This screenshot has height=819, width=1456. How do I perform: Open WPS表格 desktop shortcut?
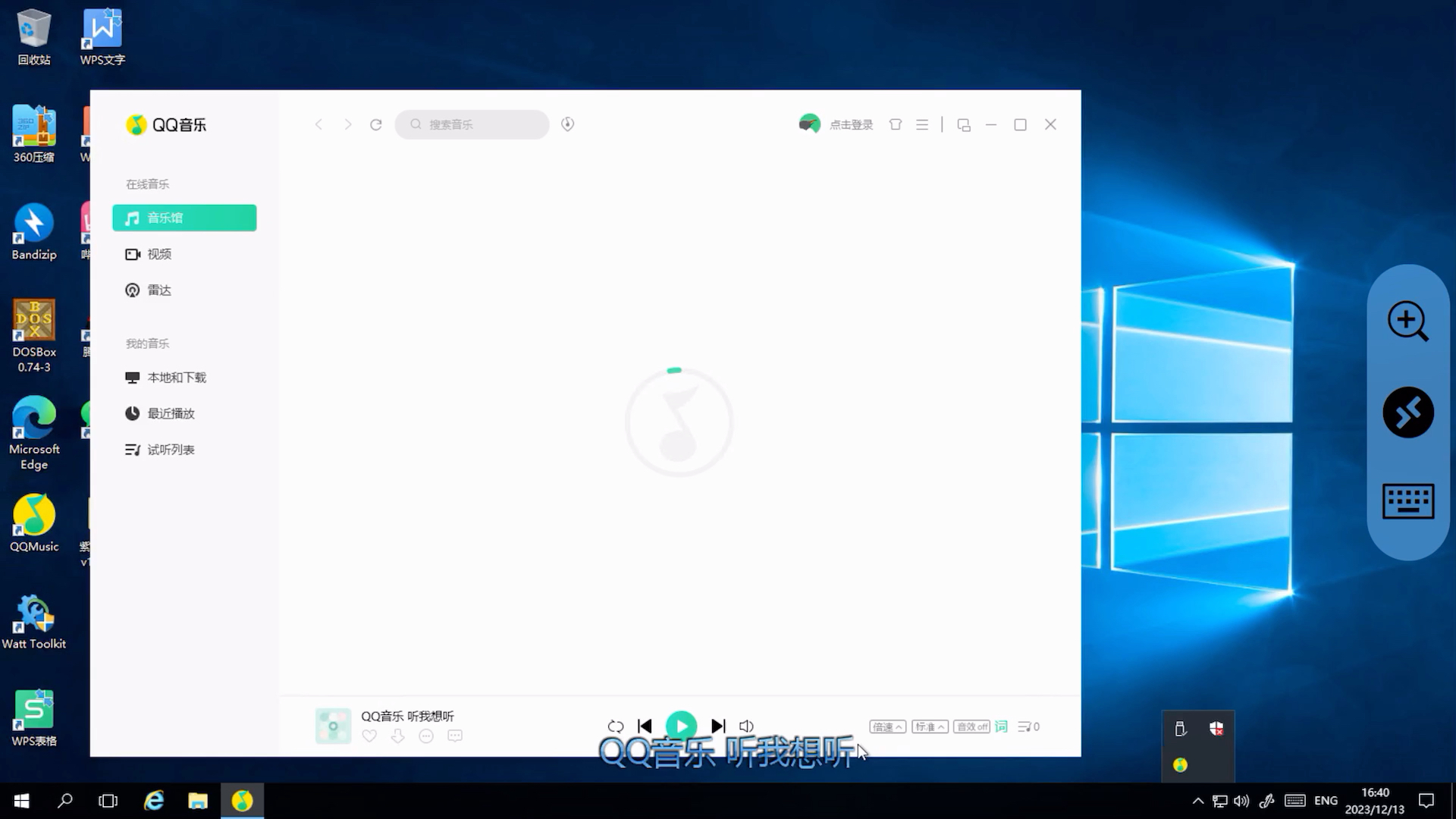(34, 718)
